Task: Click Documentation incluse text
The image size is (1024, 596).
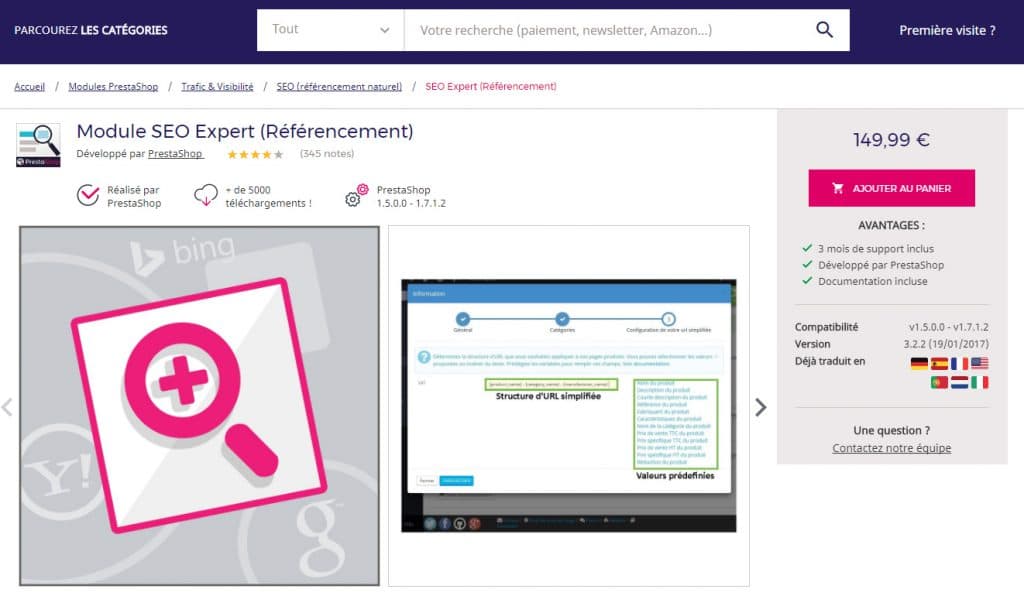Action: [x=872, y=281]
